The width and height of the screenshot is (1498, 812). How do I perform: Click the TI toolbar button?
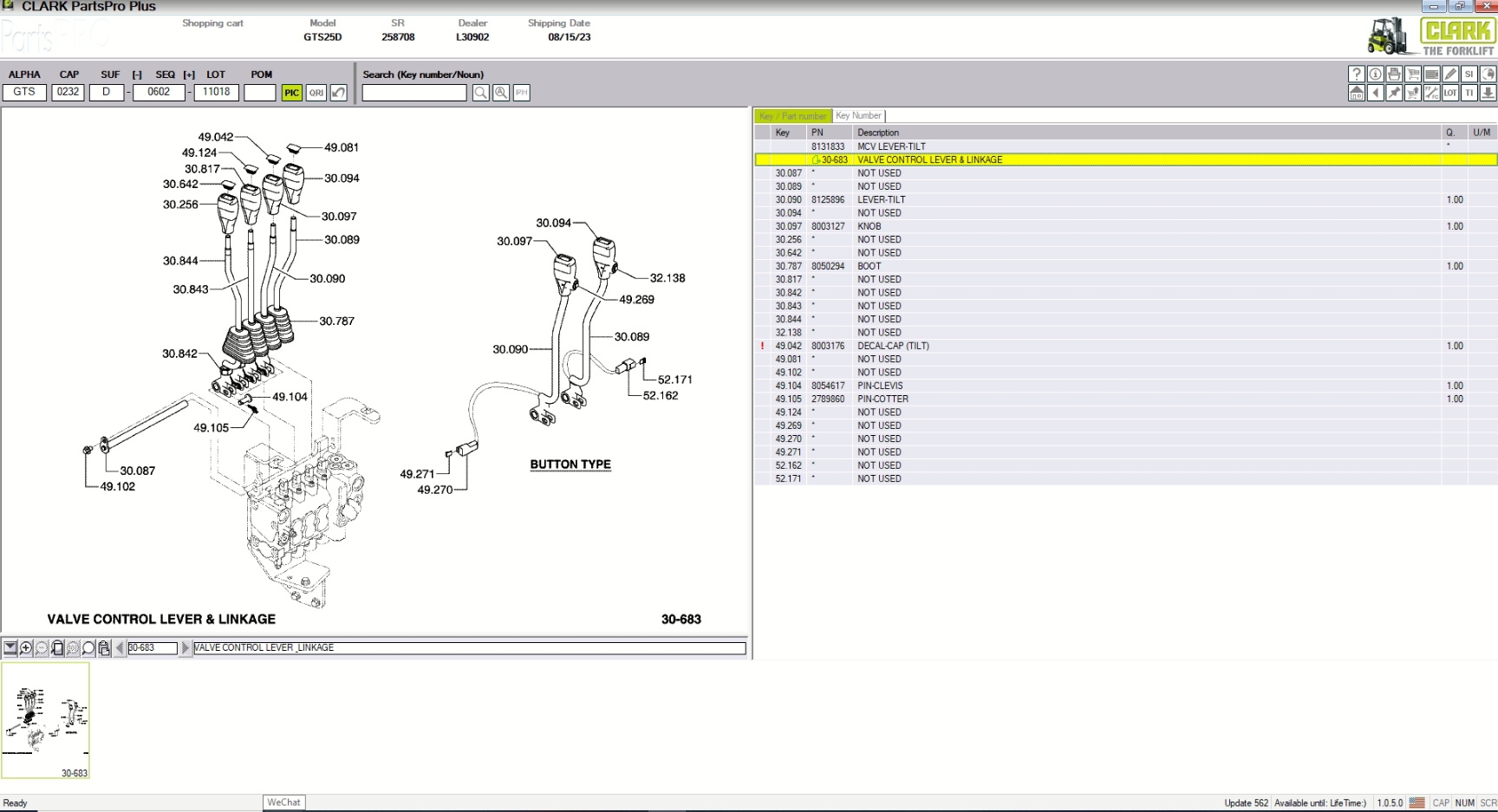pyautogui.click(x=1469, y=93)
